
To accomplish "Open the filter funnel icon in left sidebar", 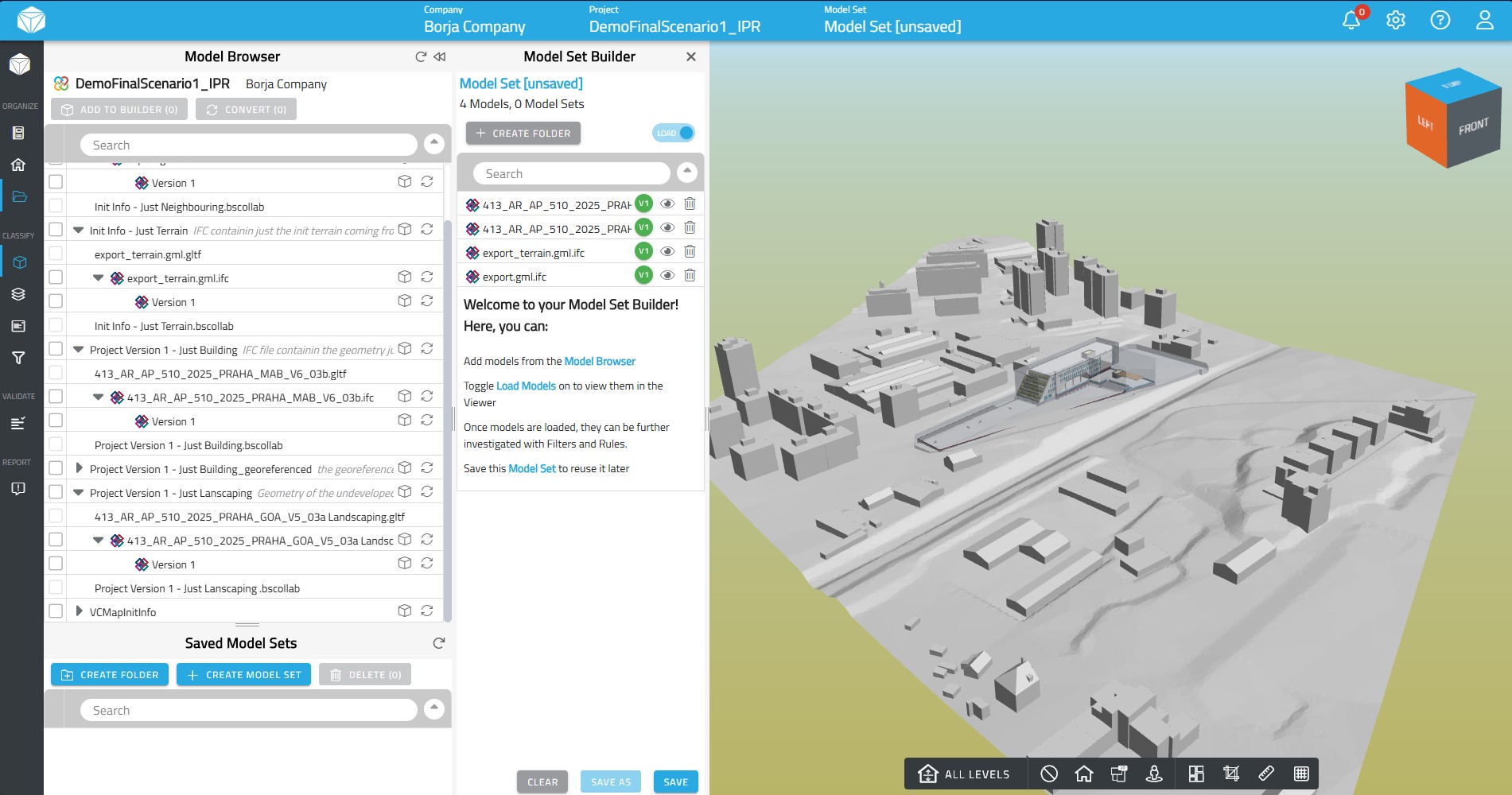I will [x=18, y=359].
